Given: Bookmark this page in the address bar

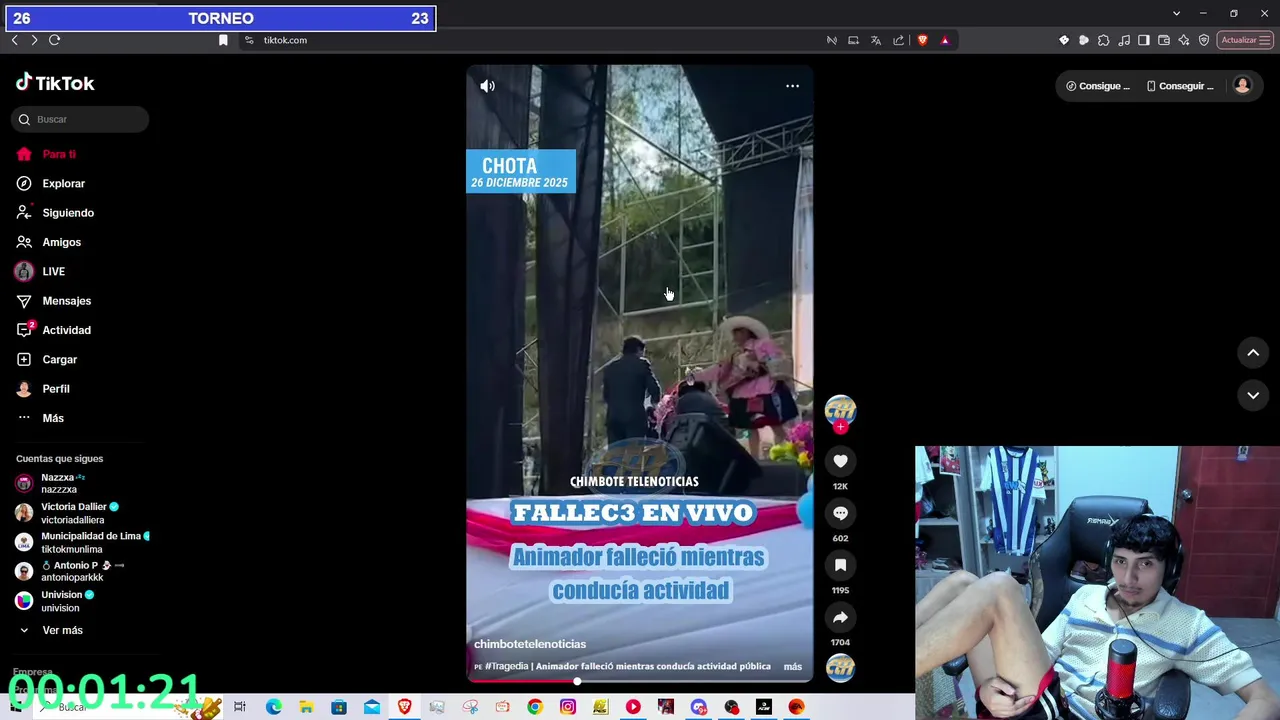Looking at the screenshot, I should pos(223,40).
